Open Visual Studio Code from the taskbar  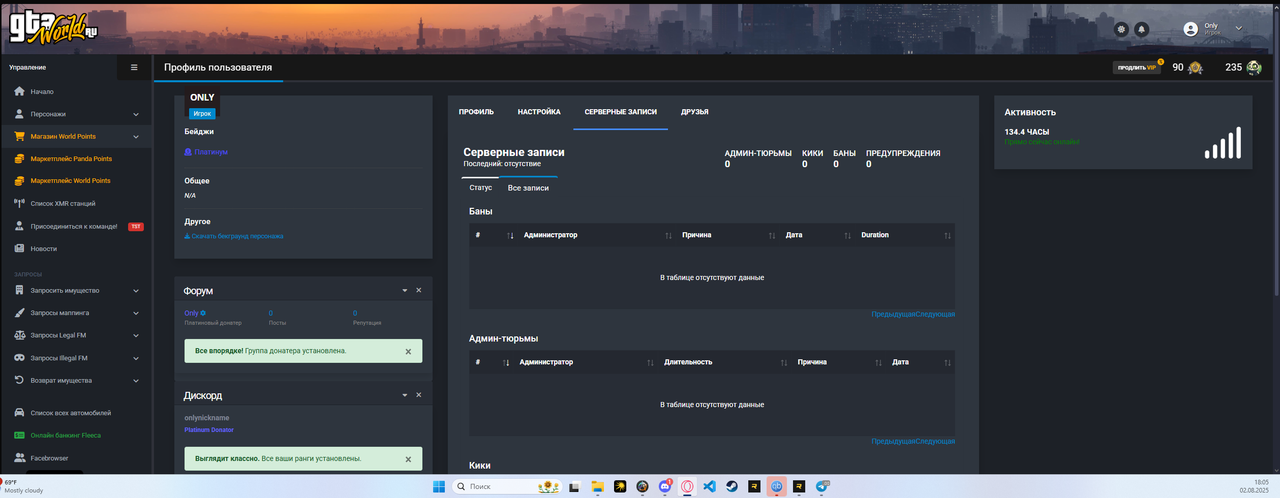[709, 486]
